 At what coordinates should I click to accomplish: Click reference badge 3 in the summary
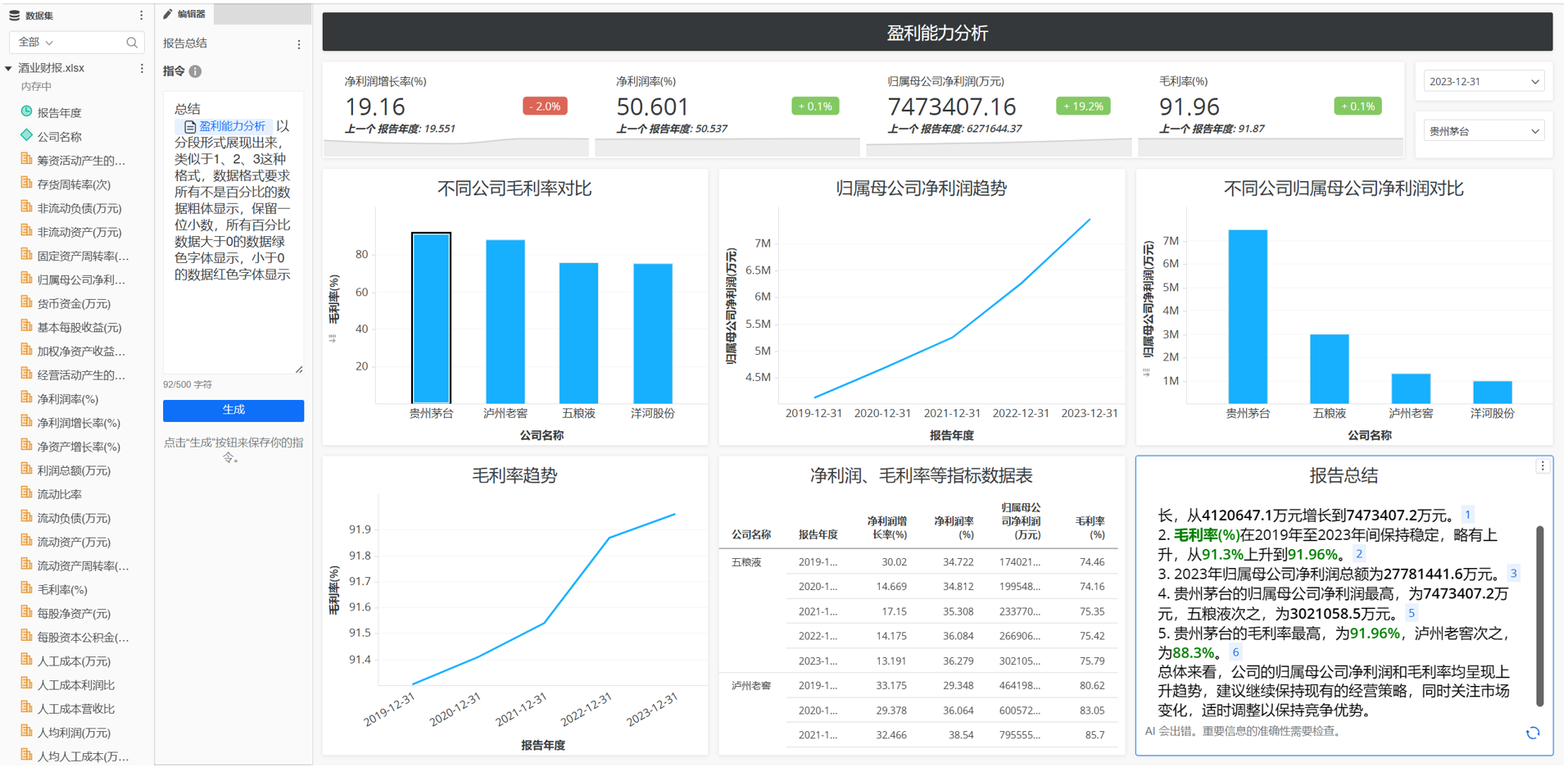coord(1513,574)
